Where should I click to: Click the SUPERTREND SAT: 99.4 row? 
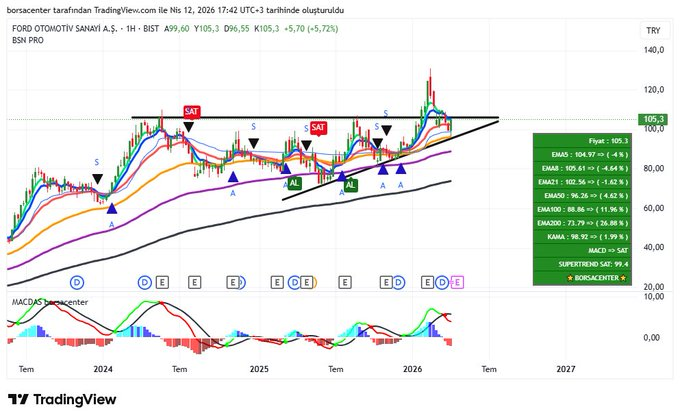pos(582,264)
